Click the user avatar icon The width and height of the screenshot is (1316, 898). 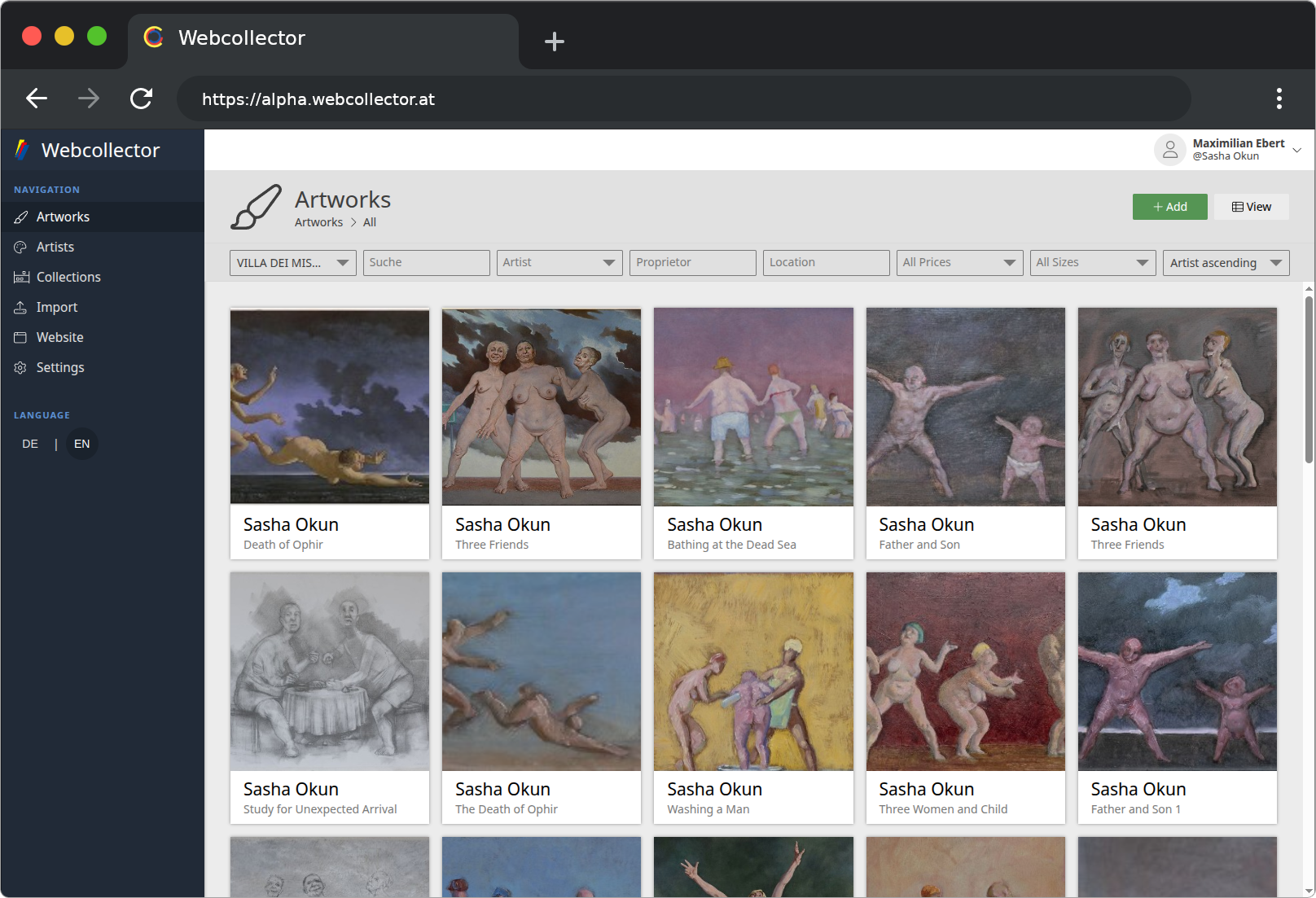(x=1169, y=150)
